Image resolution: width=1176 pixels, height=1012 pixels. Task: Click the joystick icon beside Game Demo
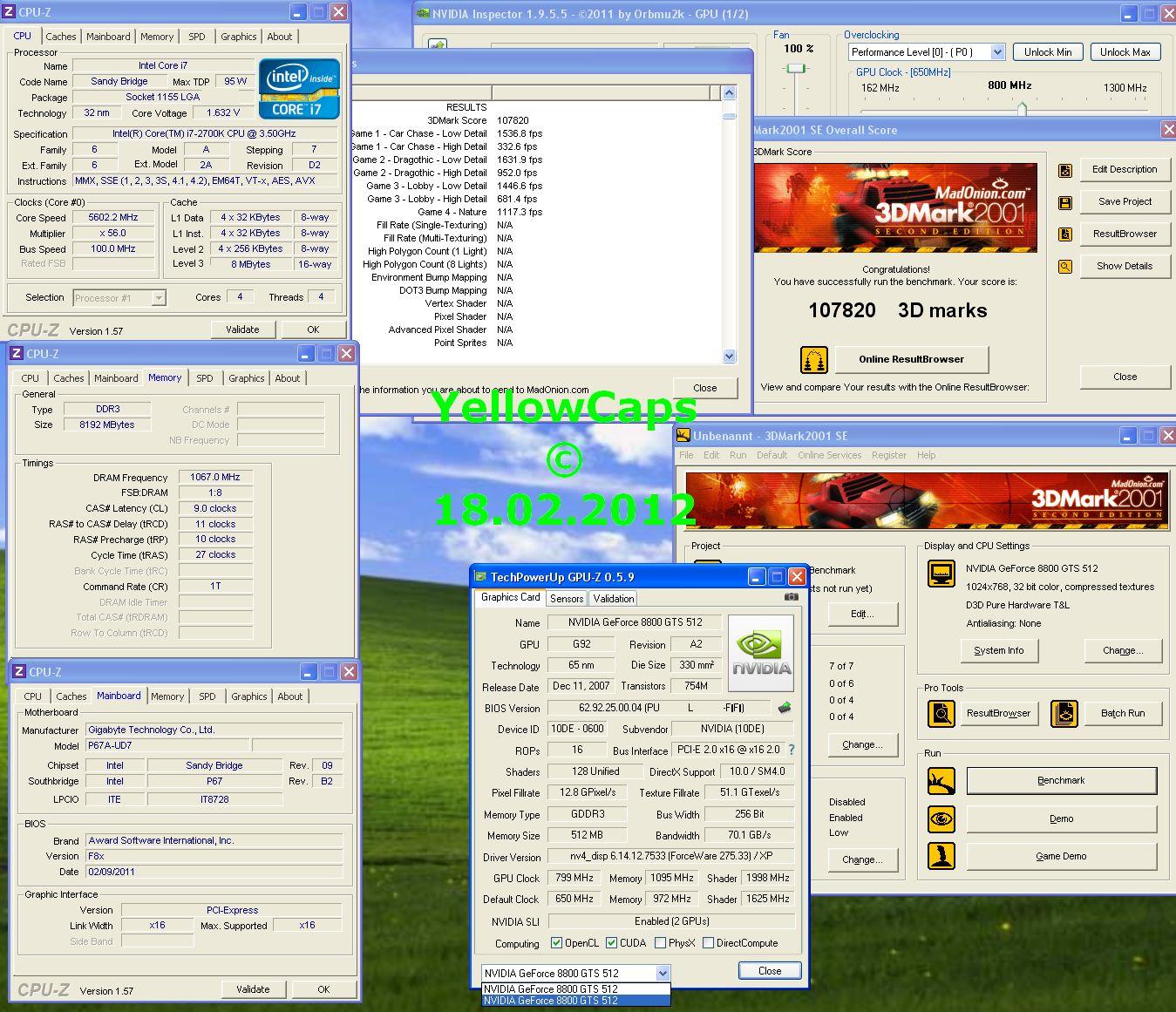coord(941,856)
